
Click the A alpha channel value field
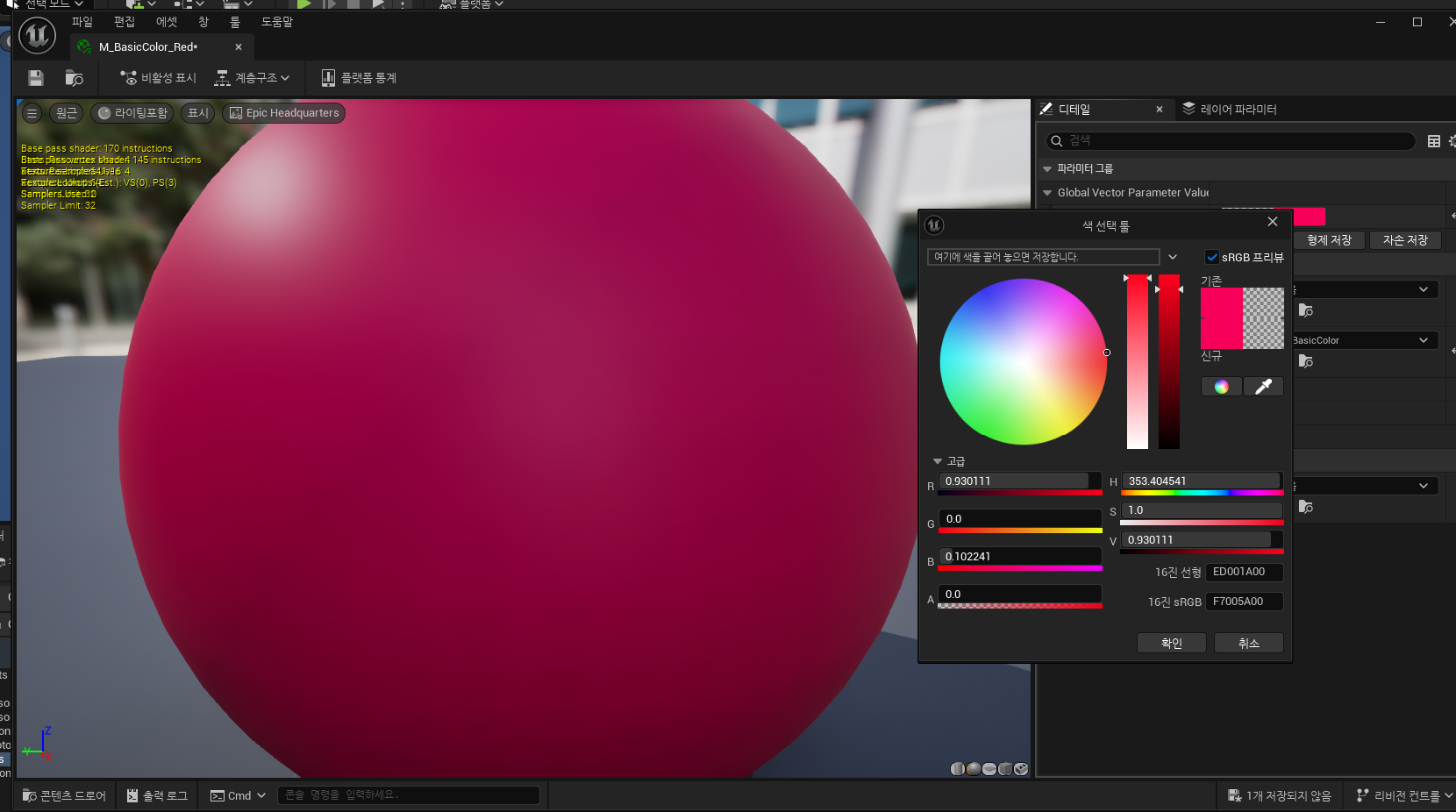click(1020, 595)
